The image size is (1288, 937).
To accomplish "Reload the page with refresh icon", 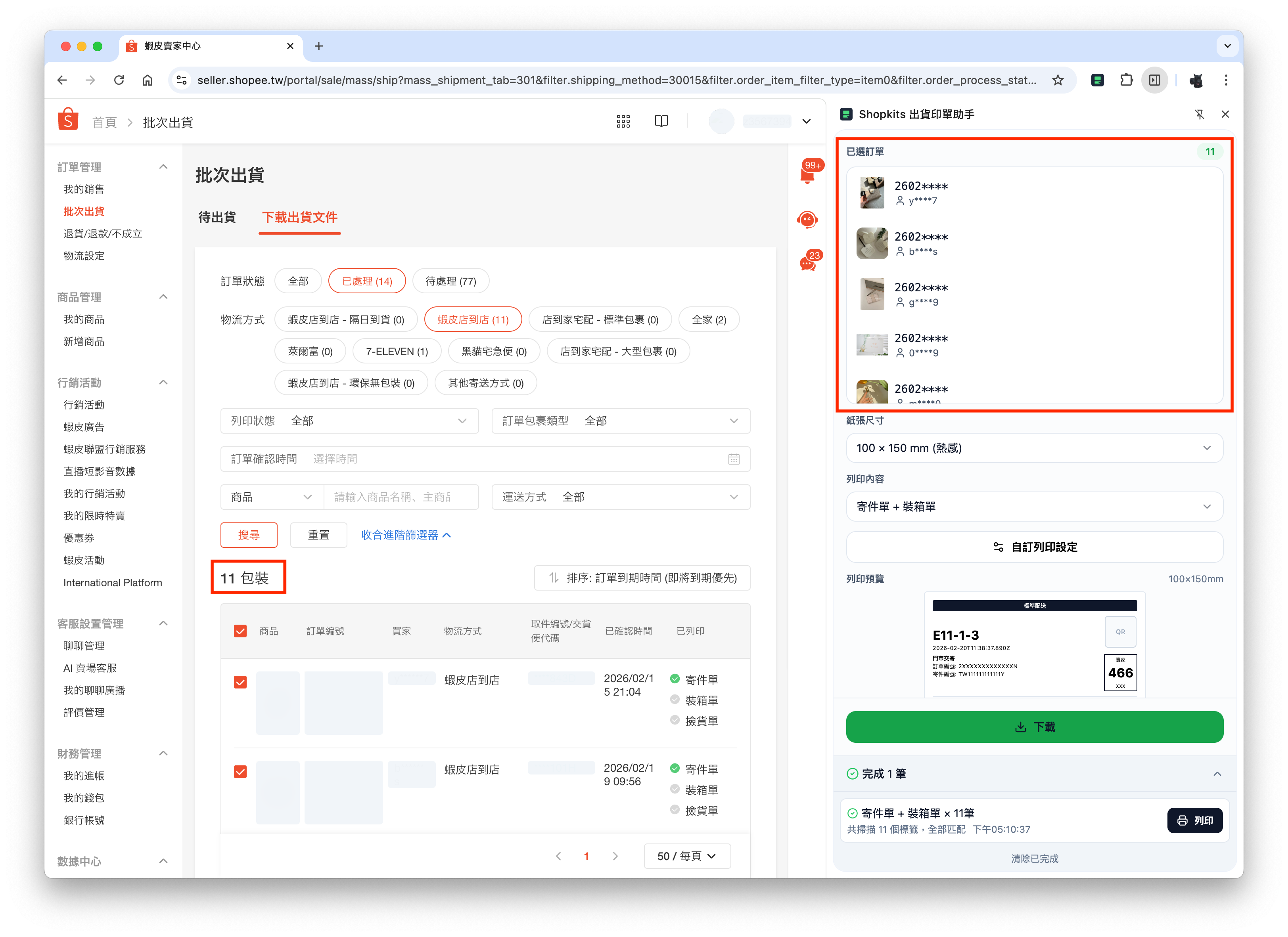I will 119,80.
